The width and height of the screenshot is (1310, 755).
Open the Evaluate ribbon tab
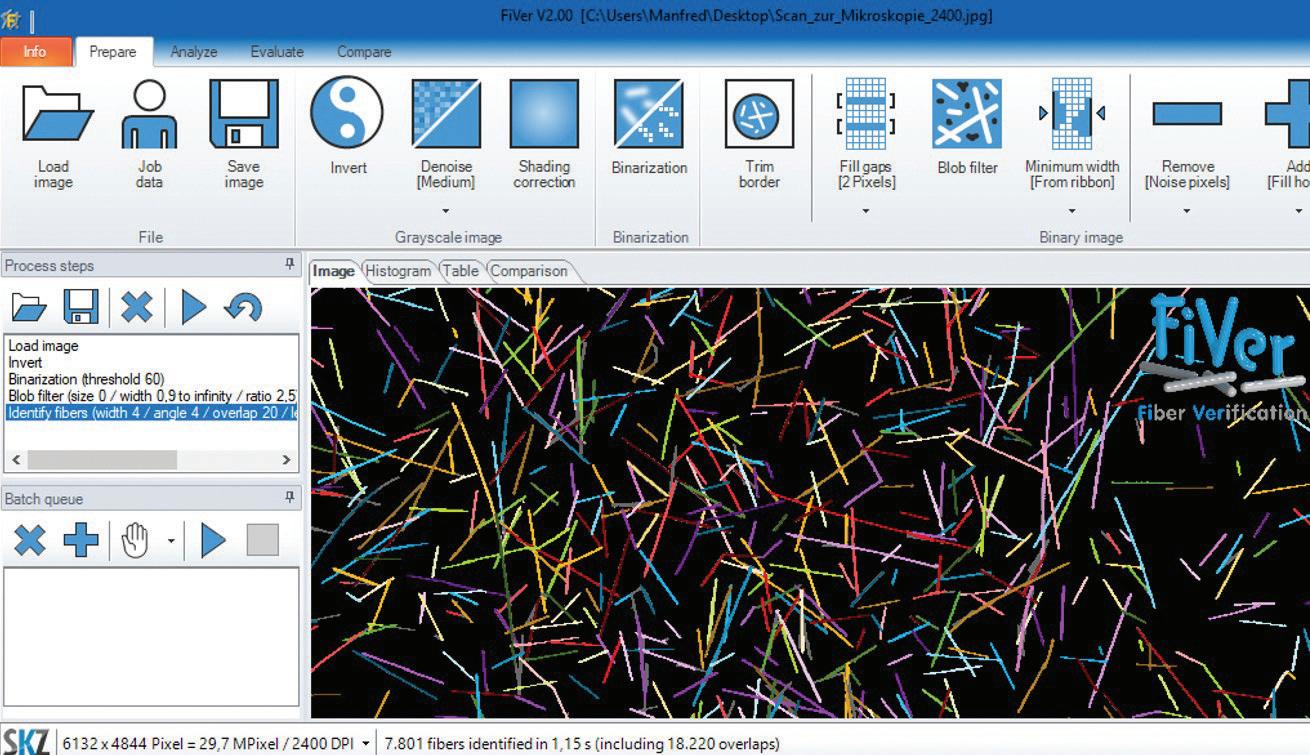point(277,51)
